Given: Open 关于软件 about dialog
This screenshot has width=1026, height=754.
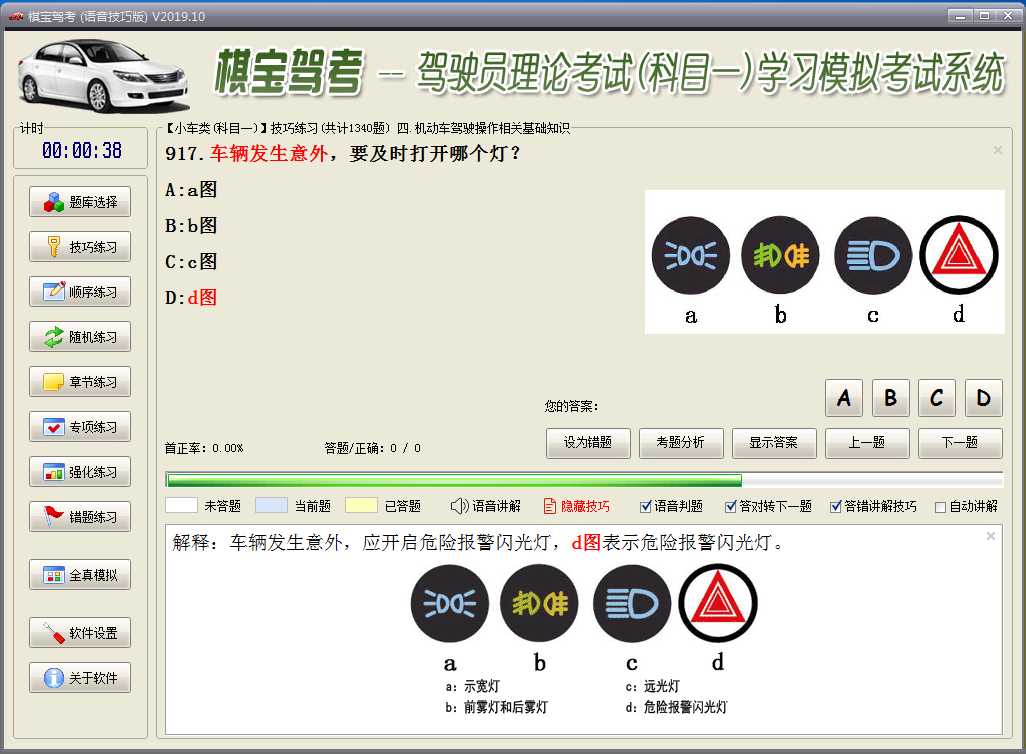Looking at the screenshot, I should click(80, 678).
